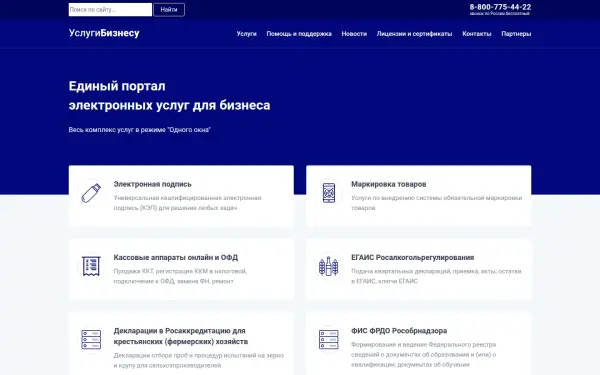Open the Электронная подпись service title

(152, 184)
